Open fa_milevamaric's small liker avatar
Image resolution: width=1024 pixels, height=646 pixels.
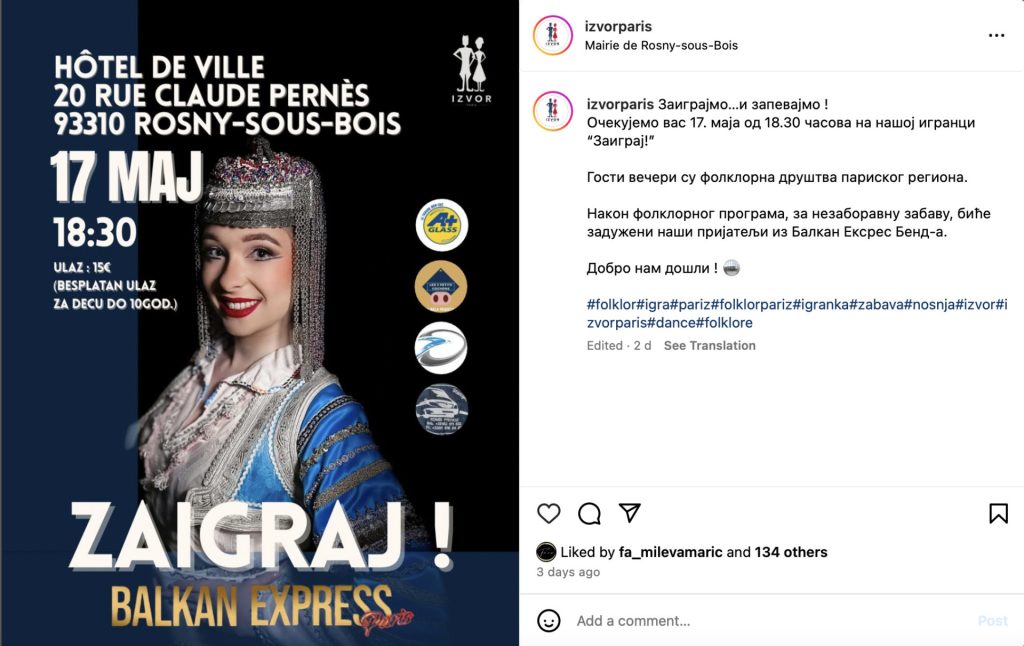tap(546, 552)
